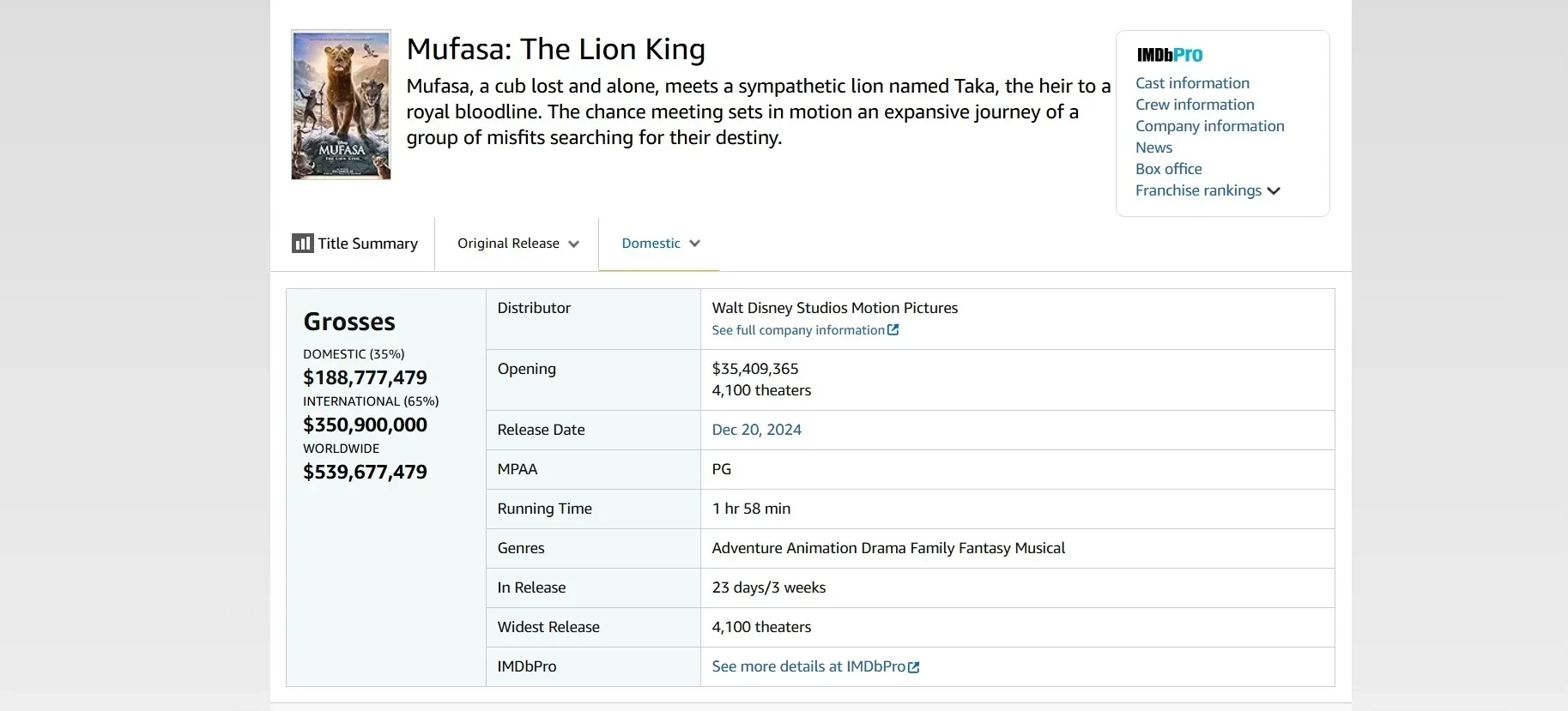Expand the Franchise rankings chevron
Viewport: 1568px width, 711px height.
coord(1274,191)
